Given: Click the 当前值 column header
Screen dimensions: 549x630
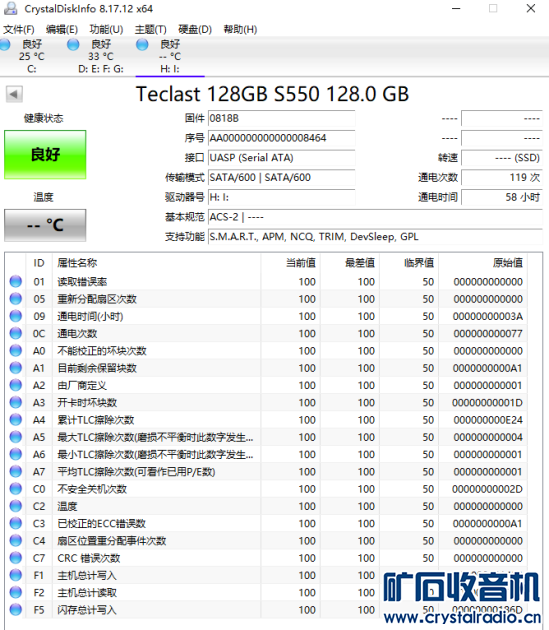Looking at the screenshot, I should tap(291, 263).
